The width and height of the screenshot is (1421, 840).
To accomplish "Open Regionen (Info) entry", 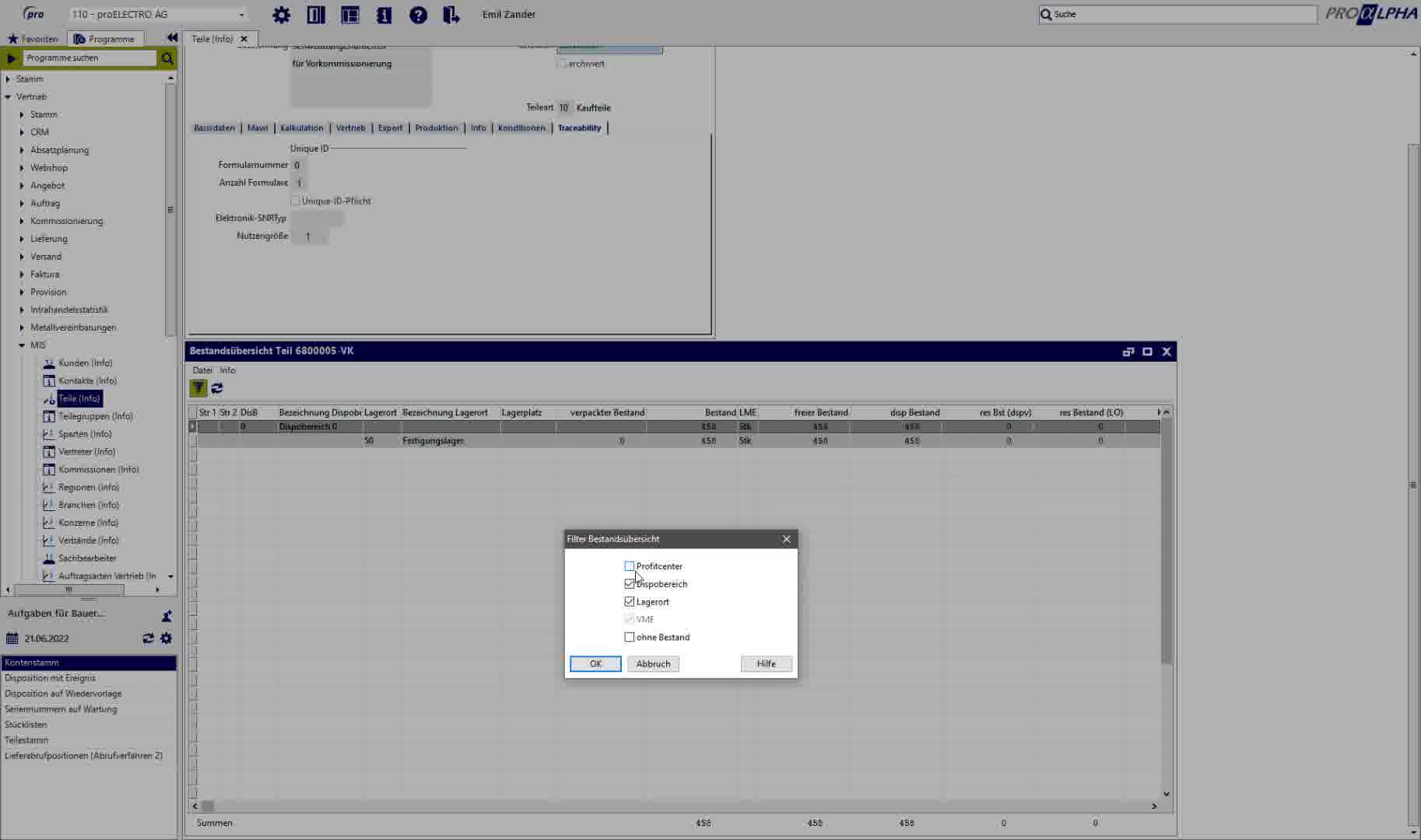I will point(89,488).
